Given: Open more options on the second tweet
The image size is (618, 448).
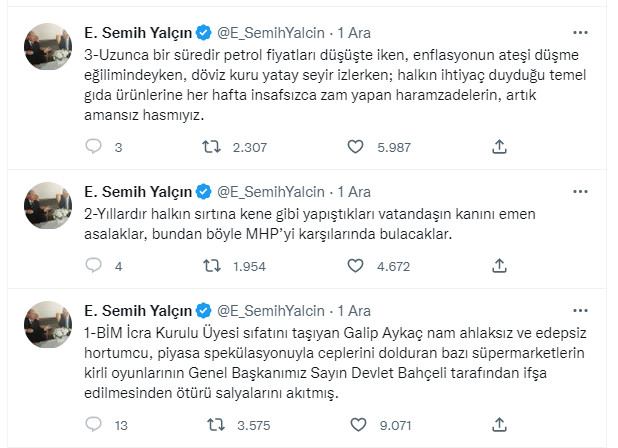Looking at the screenshot, I should 581,190.
